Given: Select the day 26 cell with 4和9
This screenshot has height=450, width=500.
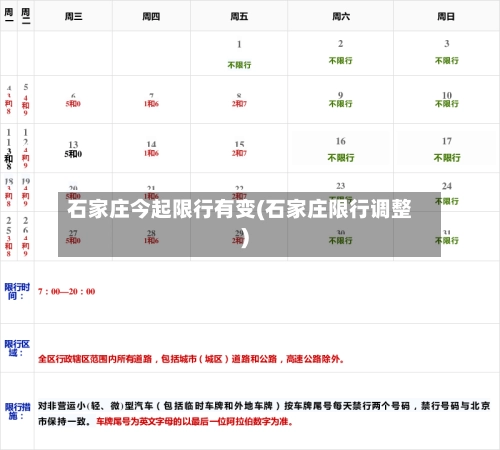Looking at the screenshot, I should (26, 236).
